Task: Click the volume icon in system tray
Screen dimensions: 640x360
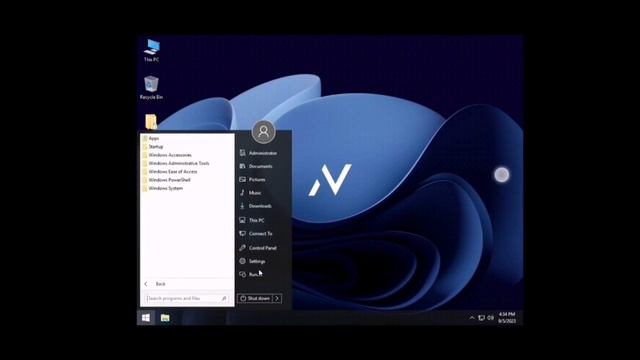Action: pyautogui.click(x=491, y=318)
